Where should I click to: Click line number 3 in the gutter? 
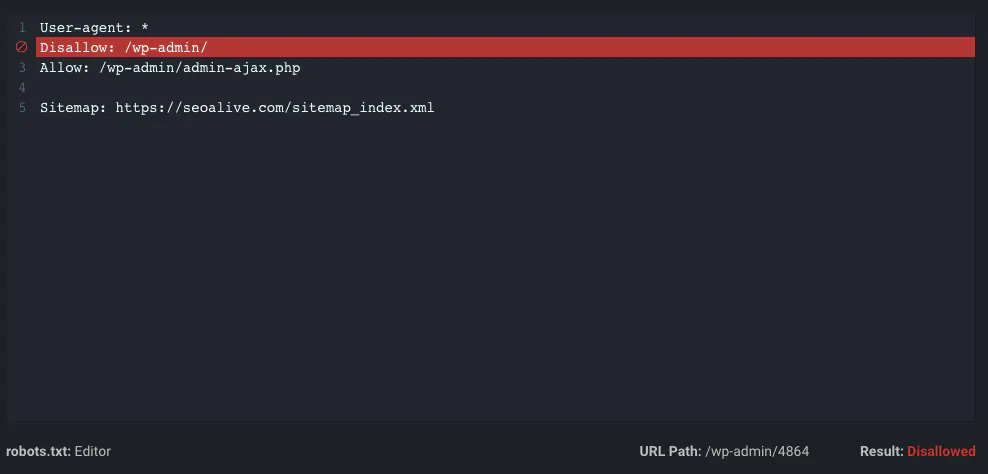click(21, 68)
